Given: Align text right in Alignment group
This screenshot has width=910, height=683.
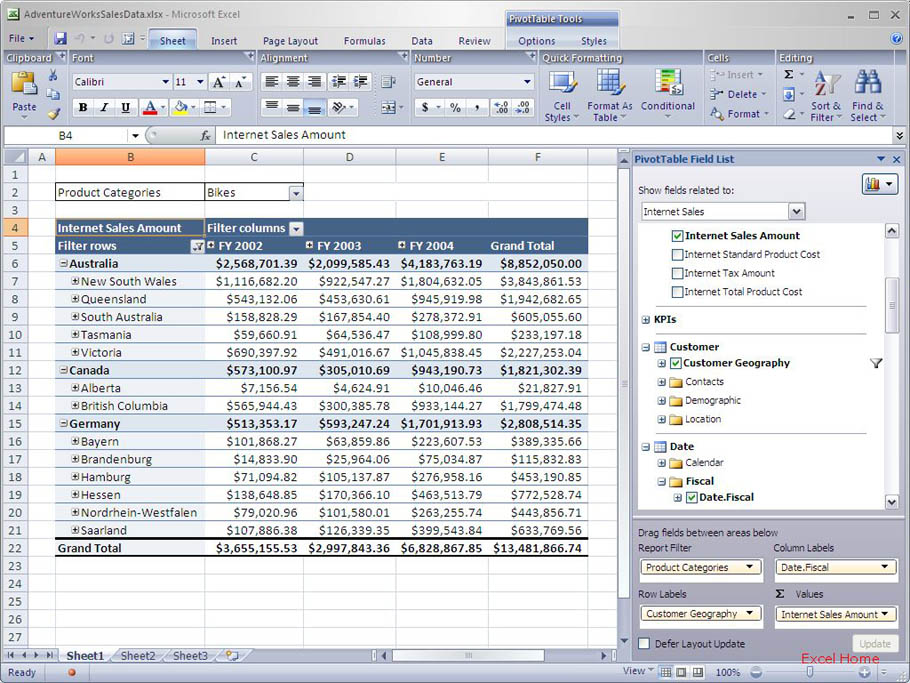Looking at the screenshot, I should coord(314,81).
